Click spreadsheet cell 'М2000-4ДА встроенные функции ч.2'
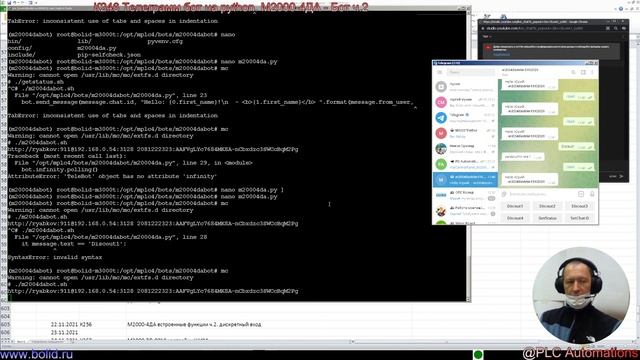 tap(194, 324)
